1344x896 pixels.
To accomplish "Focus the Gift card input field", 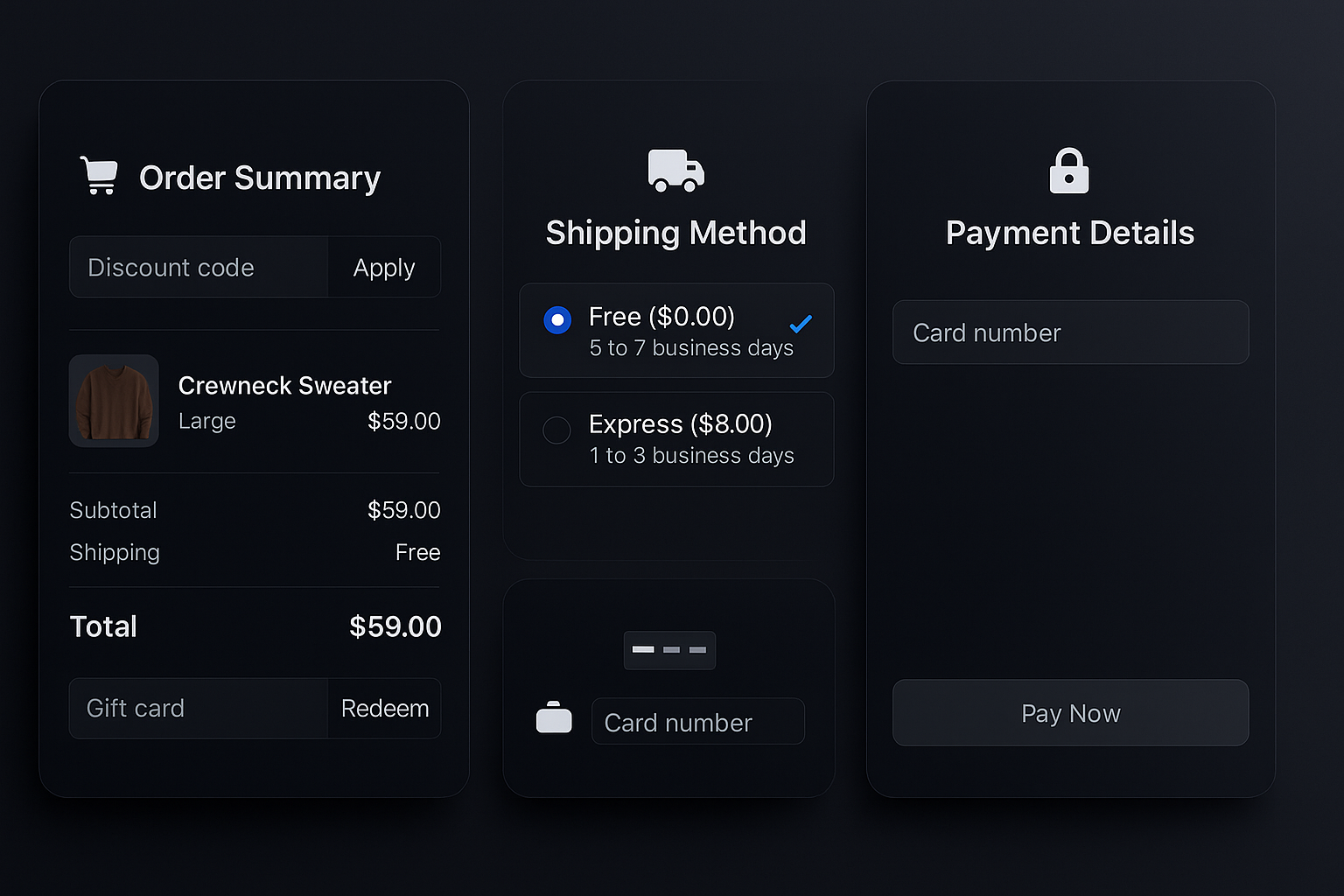I will 199,709.
